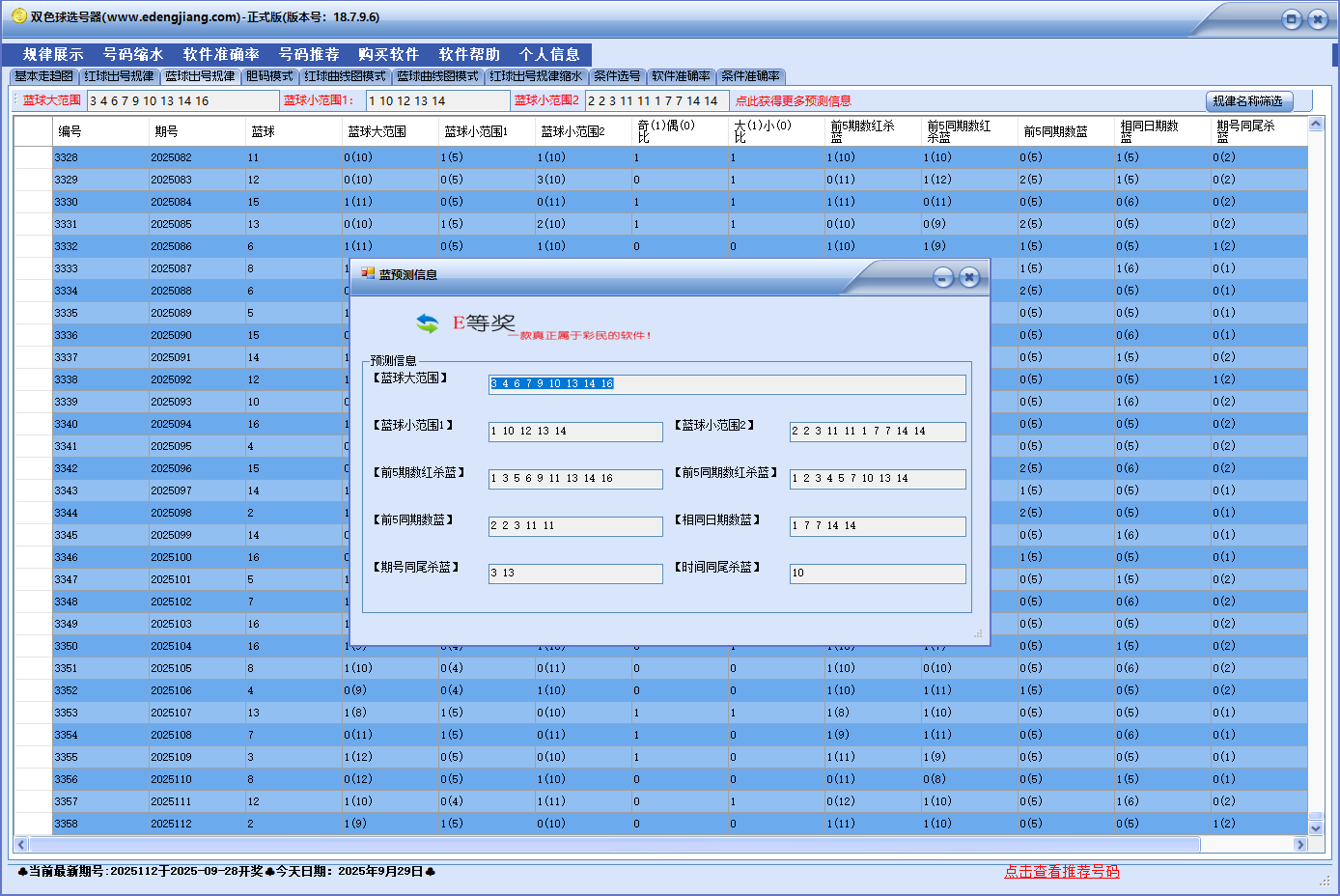Click the 时间同尾杀蓝 input field

tap(878, 574)
